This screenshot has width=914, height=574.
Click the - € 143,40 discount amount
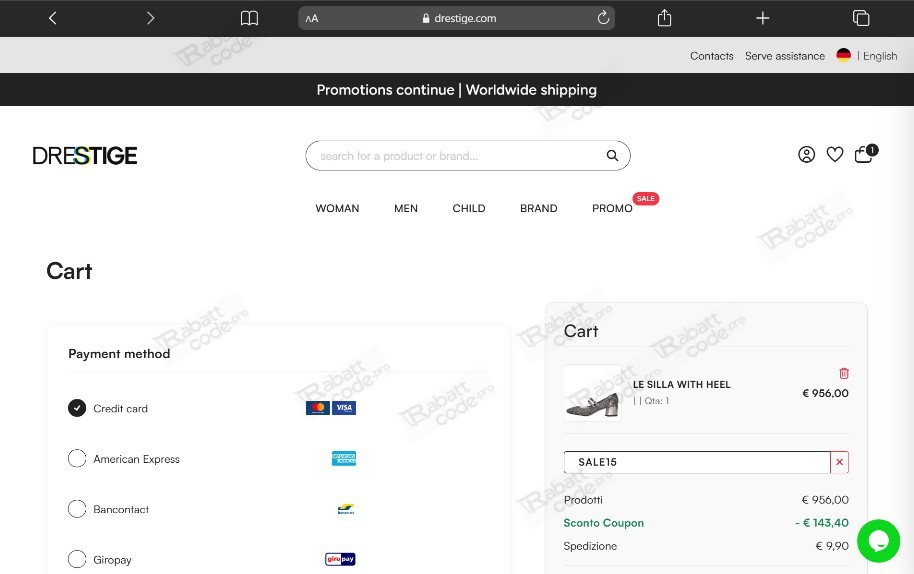[822, 523]
